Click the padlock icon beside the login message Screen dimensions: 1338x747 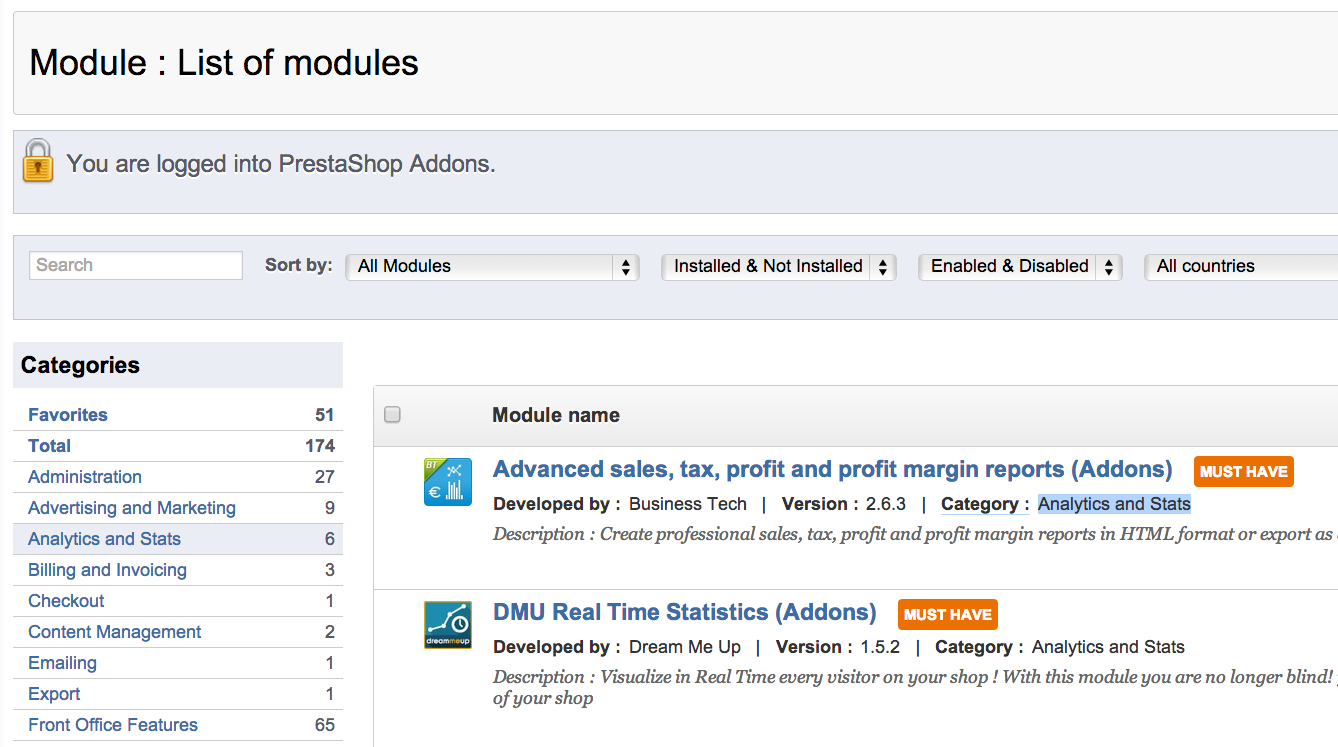click(38, 161)
